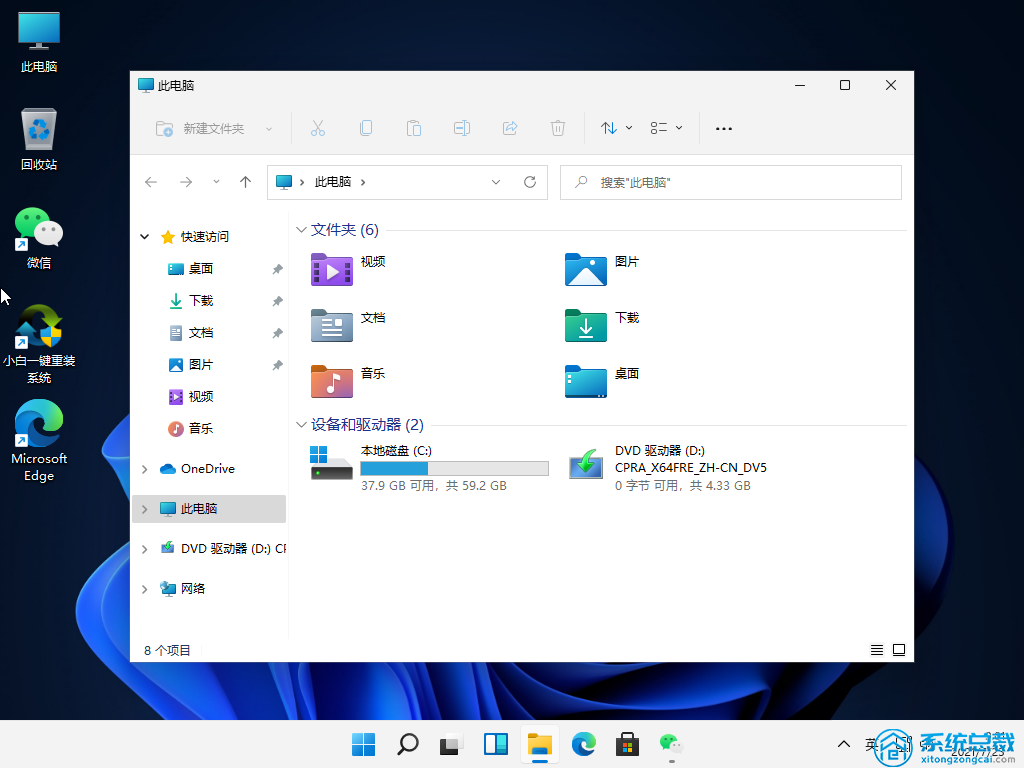Click the Share icon in the toolbar

(509, 128)
